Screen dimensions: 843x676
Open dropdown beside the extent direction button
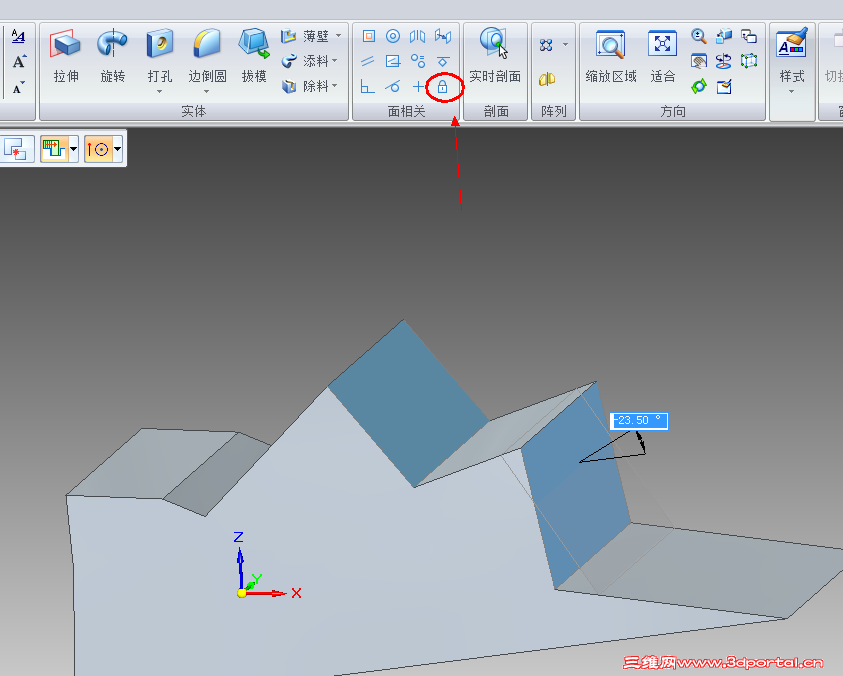[x=73, y=149]
